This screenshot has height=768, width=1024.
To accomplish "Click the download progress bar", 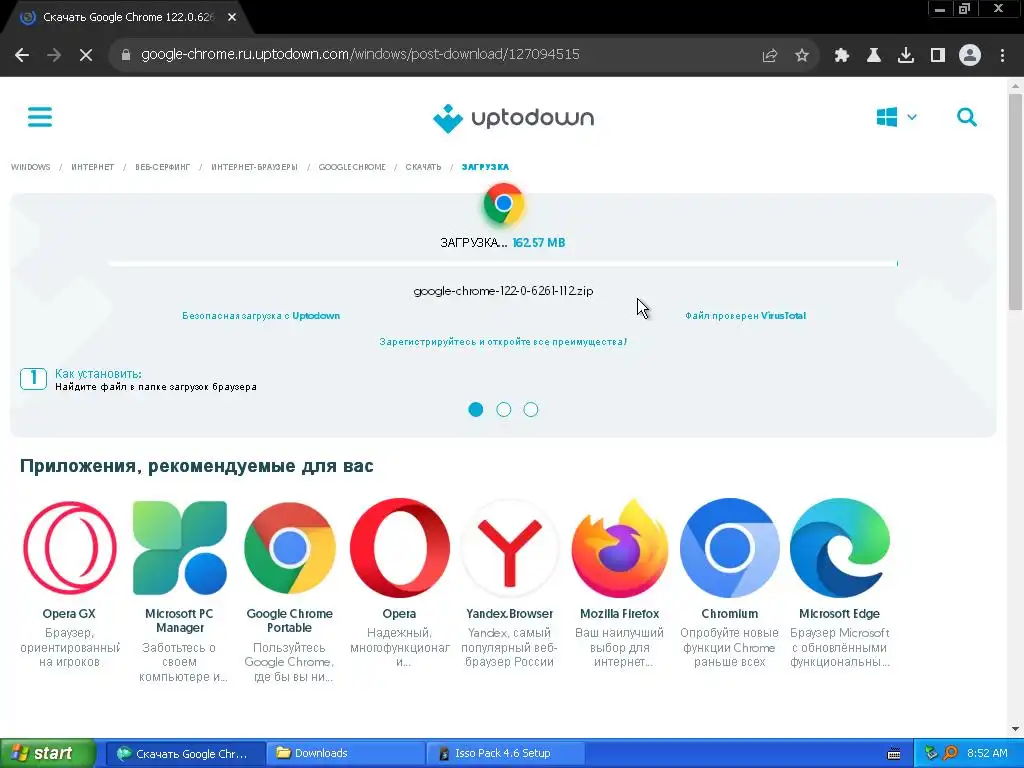I will 503,263.
